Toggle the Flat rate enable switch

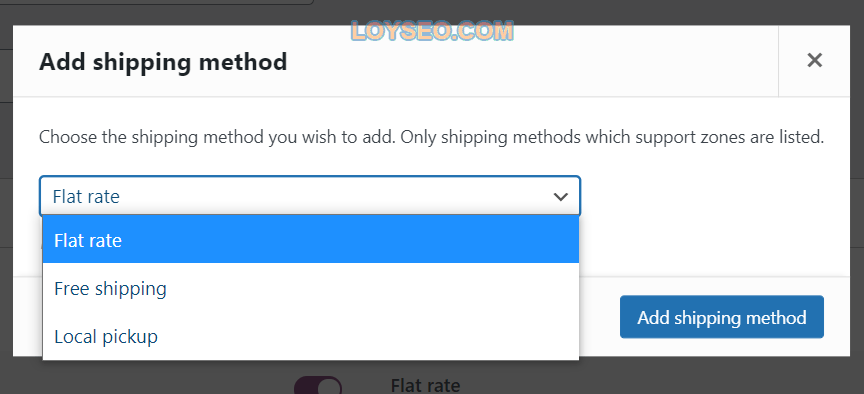coord(318,385)
